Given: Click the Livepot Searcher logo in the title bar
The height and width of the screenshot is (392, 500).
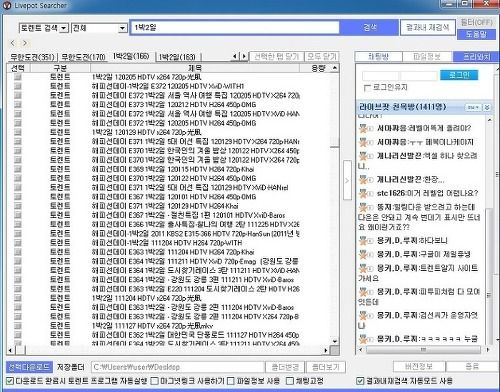Looking at the screenshot, I should pos(7,5).
